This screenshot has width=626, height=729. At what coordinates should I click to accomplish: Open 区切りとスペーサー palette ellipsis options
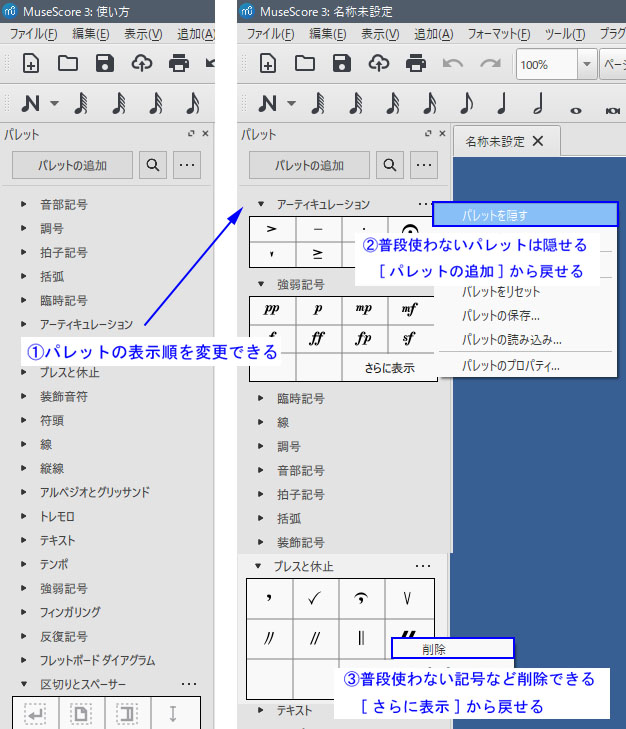point(189,684)
